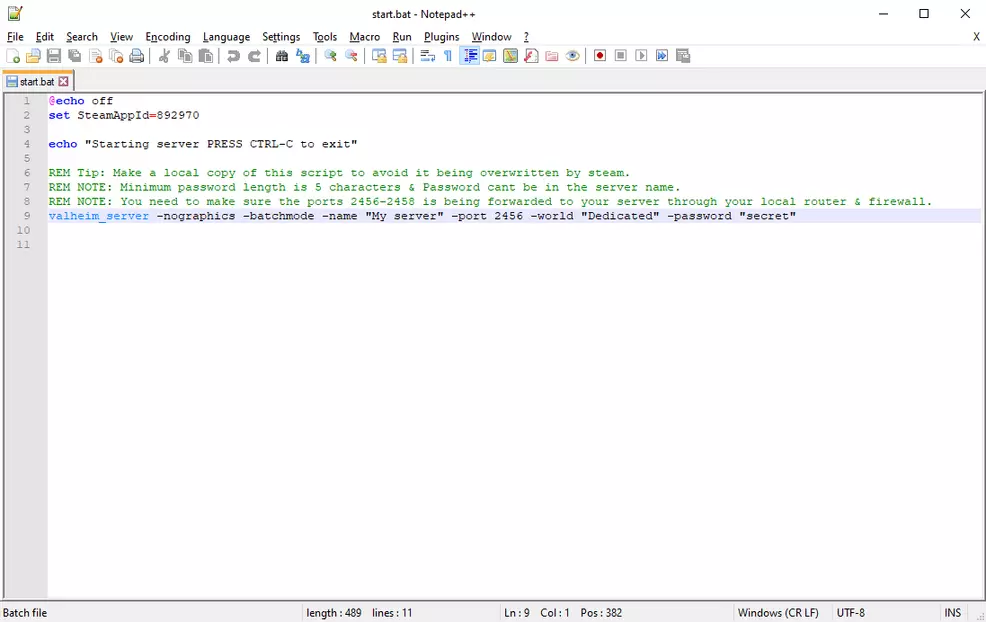Open the Search menu

click(x=82, y=36)
